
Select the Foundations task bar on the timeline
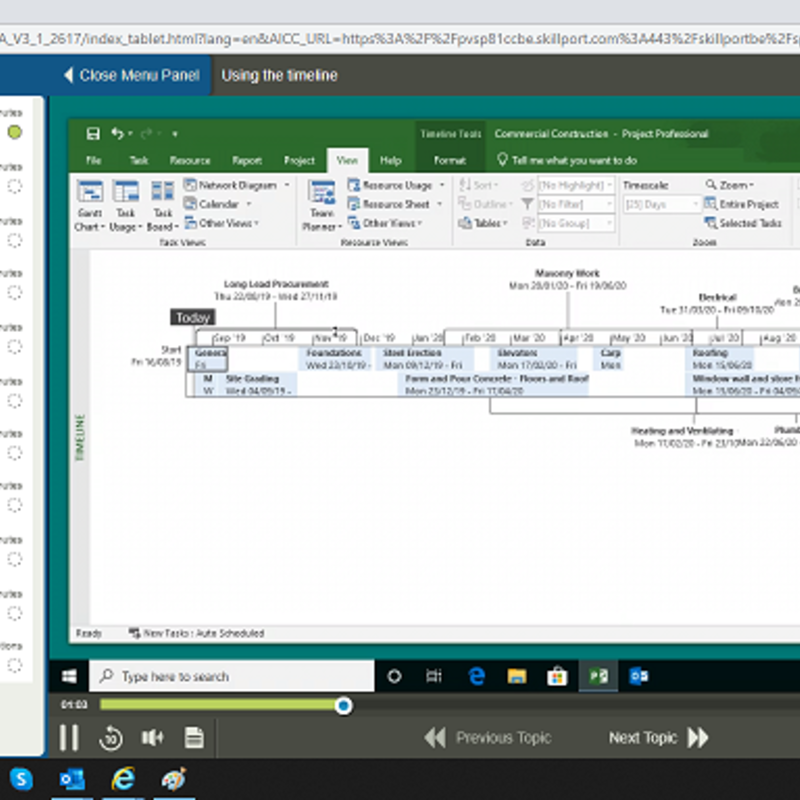(x=336, y=359)
